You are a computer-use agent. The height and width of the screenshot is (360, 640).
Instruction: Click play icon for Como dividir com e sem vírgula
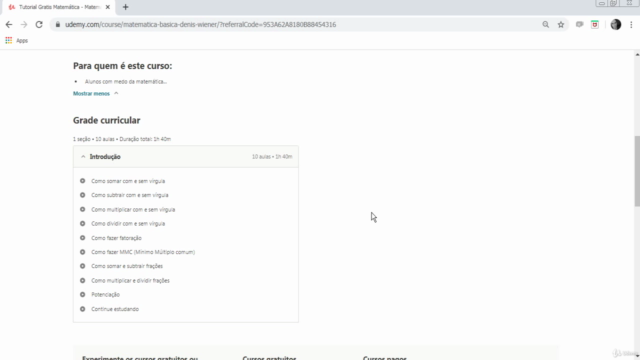[82, 224]
